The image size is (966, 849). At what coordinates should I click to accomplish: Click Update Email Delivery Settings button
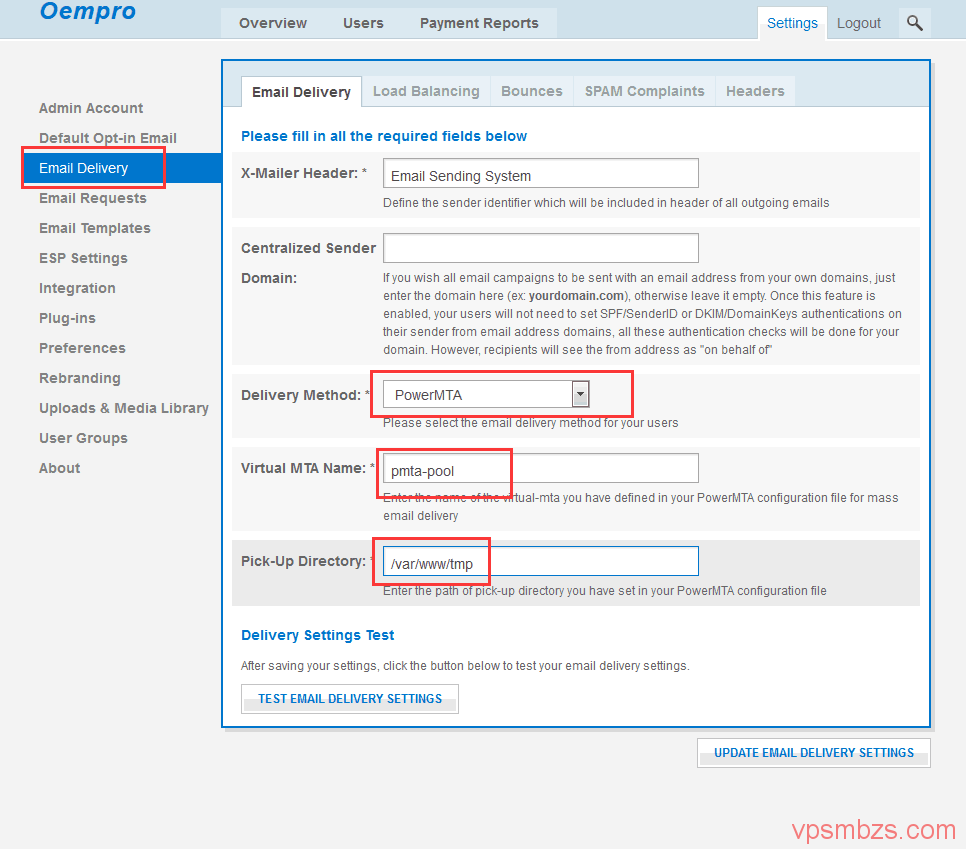point(813,753)
